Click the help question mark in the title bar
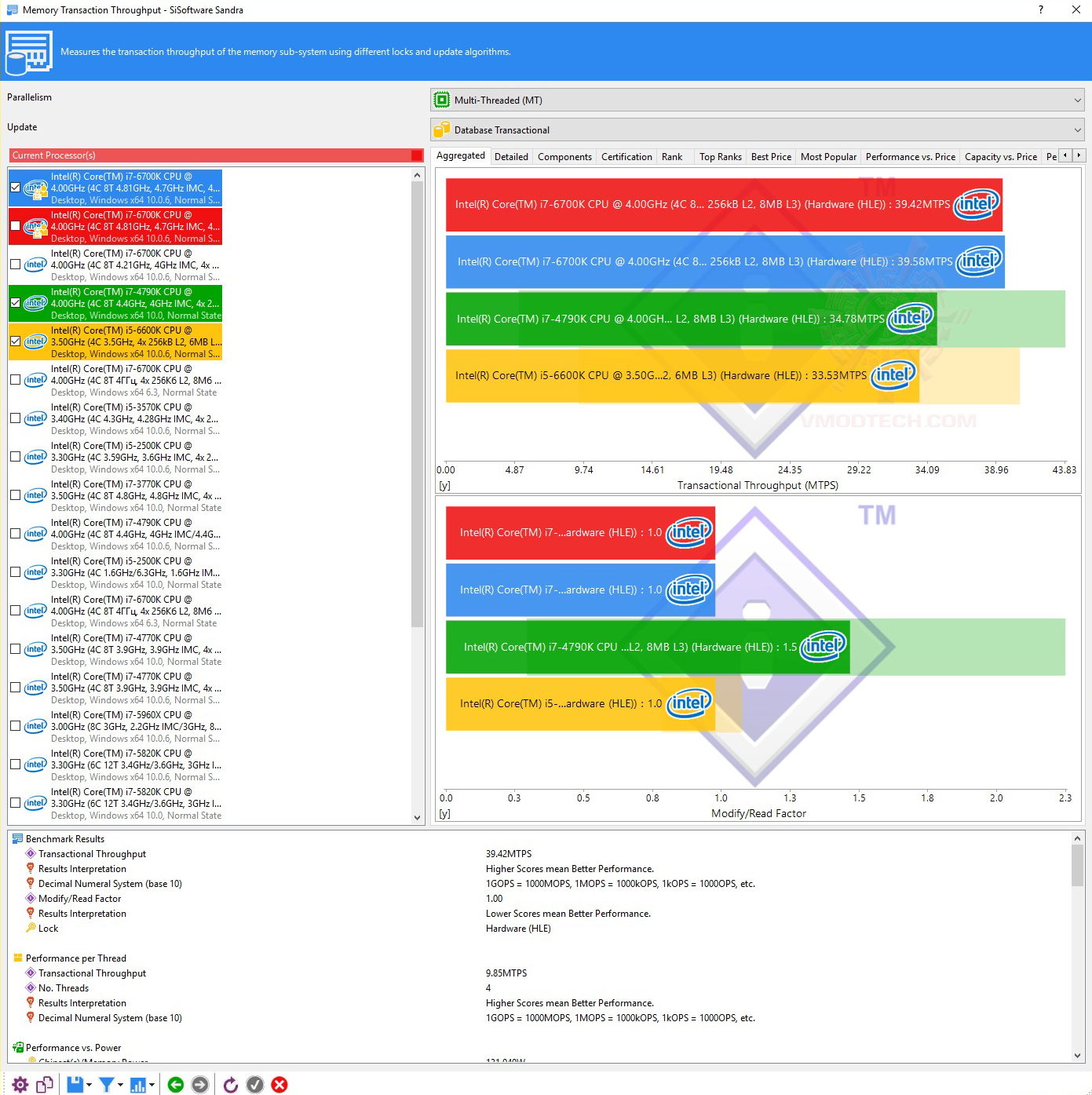The image size is (1092, 1095). pos(1041,10)
